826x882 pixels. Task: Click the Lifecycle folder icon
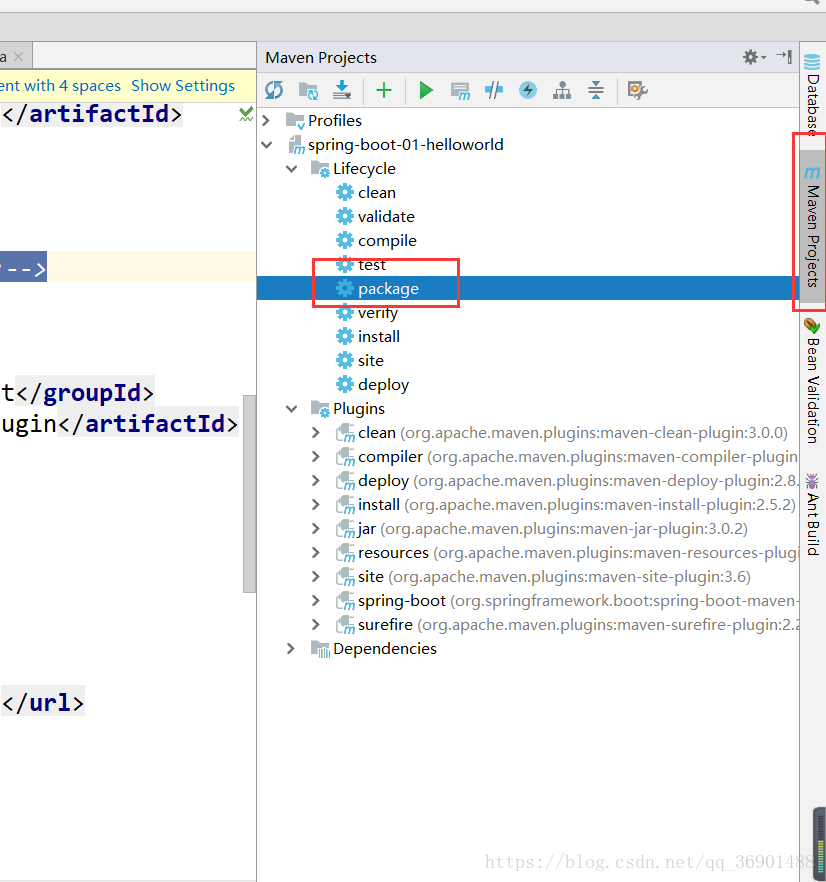[x=320, y=169]
